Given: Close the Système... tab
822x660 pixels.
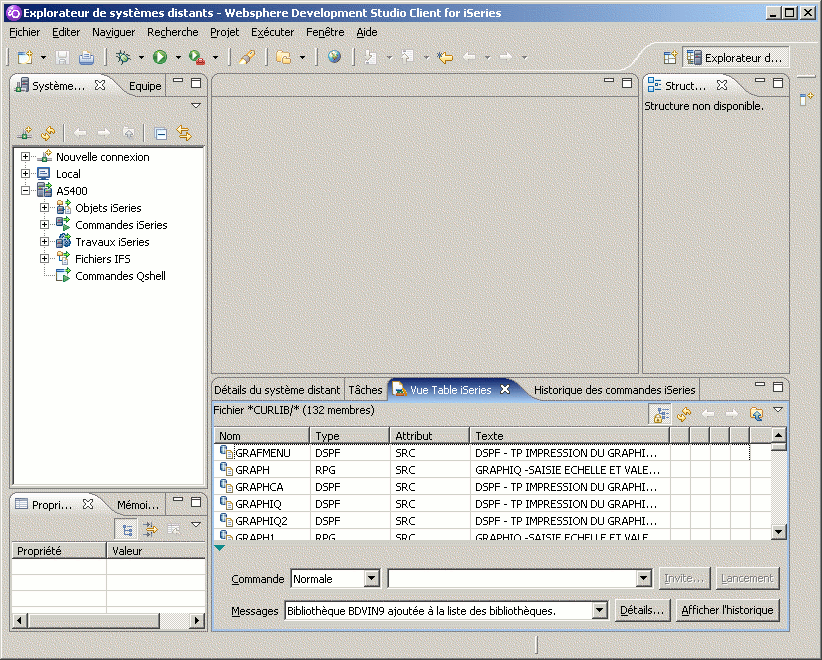Looking at the screenshot, I should tap(100, 85).
